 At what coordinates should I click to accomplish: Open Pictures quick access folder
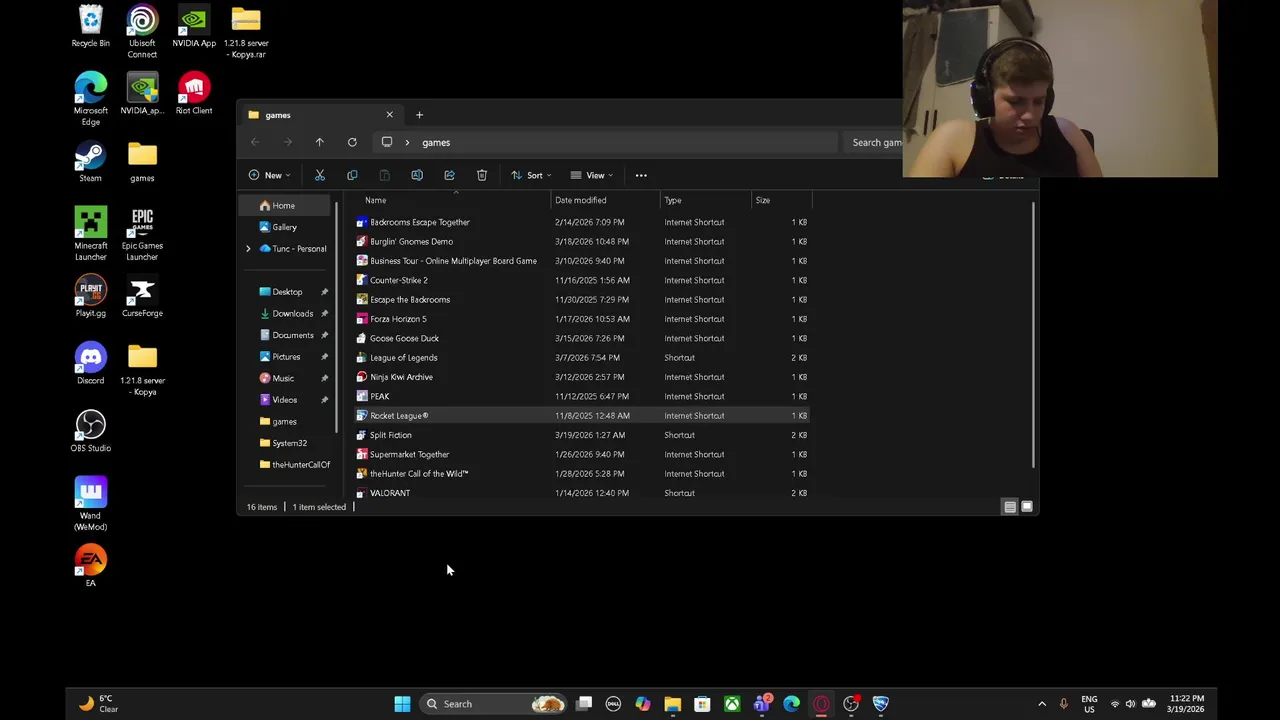(288, 357)
